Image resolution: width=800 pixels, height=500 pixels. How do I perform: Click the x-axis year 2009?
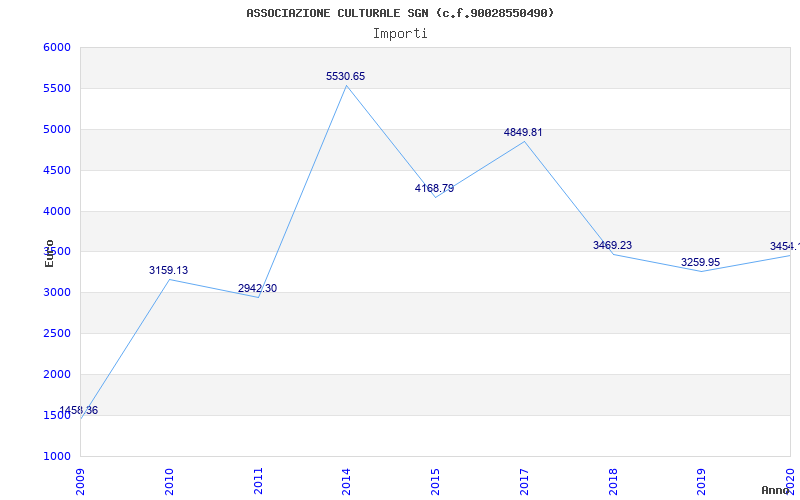click(81, 482)
